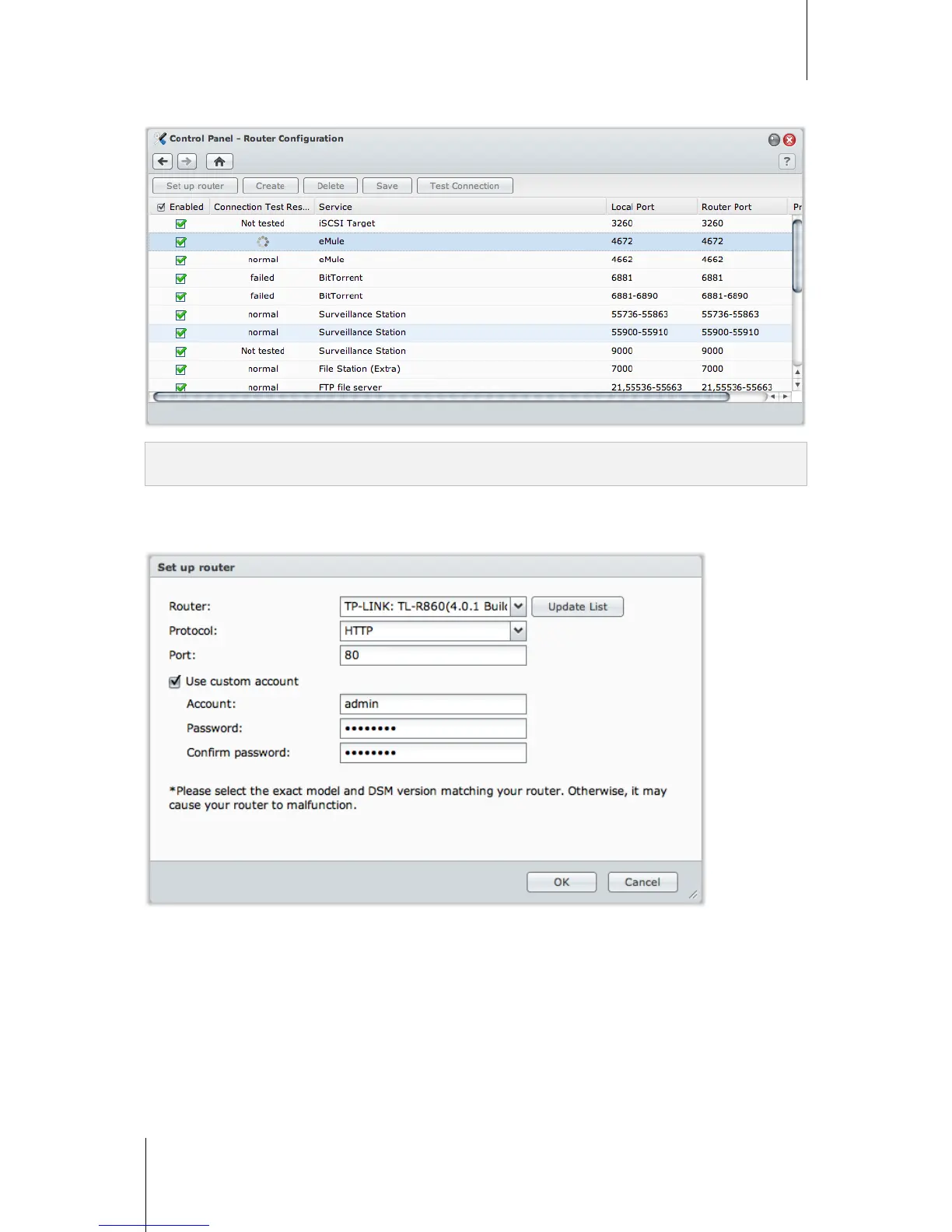The width and height of the screenshot is (952, 1232).
Task: Click the horizontal scrollbar right arrow
Action: point(785,397)
